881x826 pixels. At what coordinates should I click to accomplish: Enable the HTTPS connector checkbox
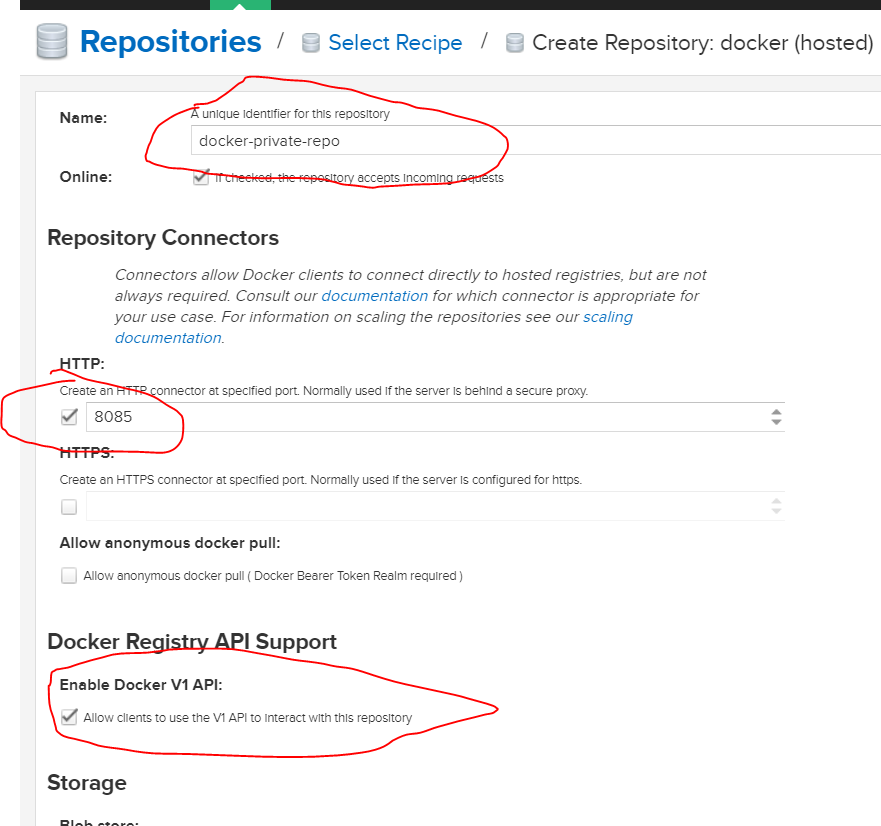coord(68,507)
